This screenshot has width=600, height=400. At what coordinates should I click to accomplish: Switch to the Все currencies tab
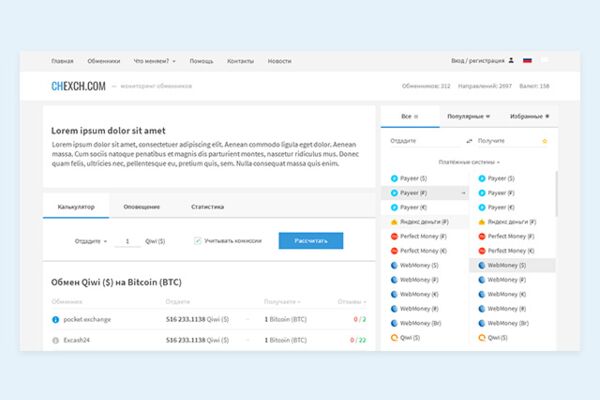tap(410, 116)
